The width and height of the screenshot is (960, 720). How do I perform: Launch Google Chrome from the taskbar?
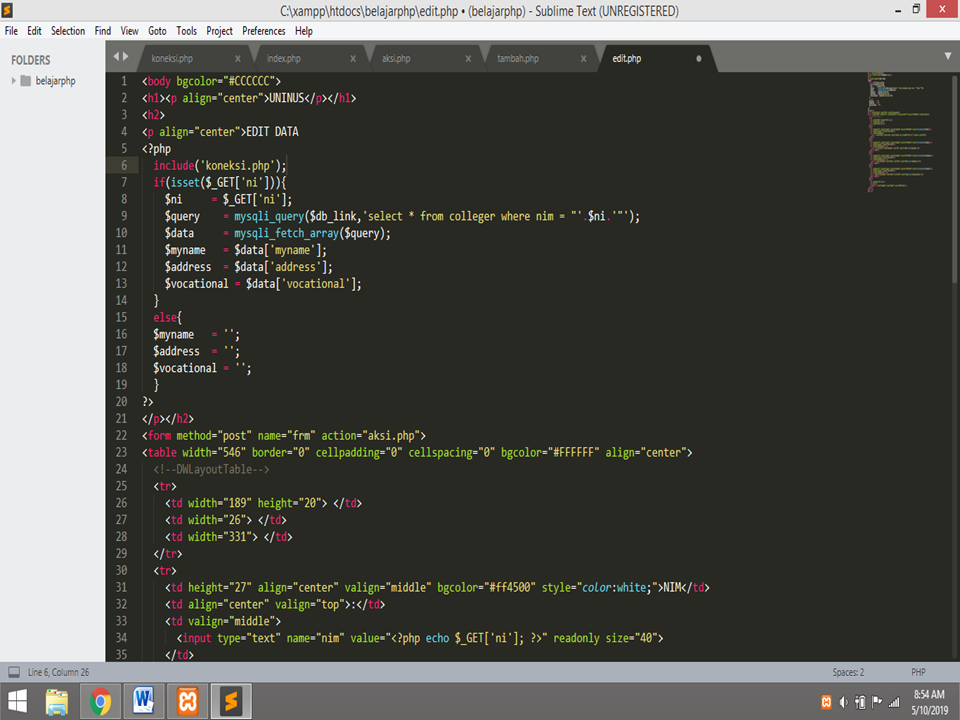coord(98,701)
